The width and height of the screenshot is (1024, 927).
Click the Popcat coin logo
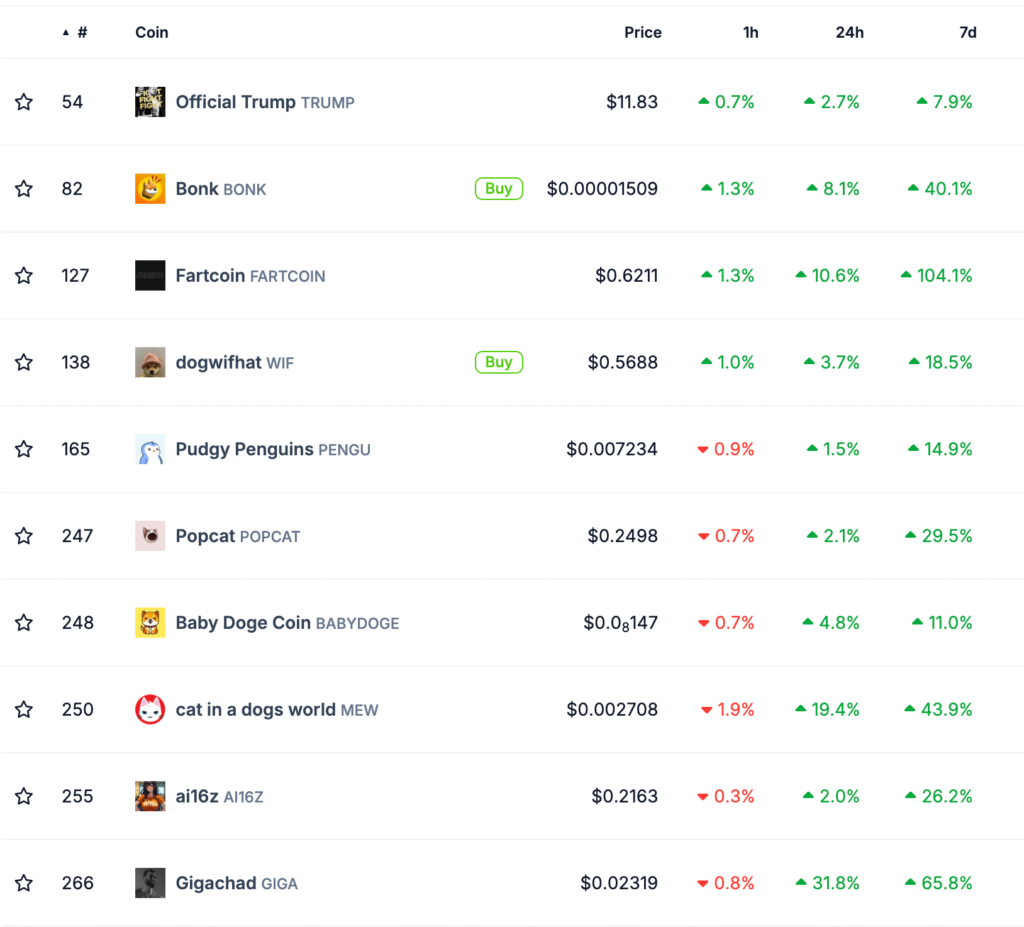[x=150, y=535]
